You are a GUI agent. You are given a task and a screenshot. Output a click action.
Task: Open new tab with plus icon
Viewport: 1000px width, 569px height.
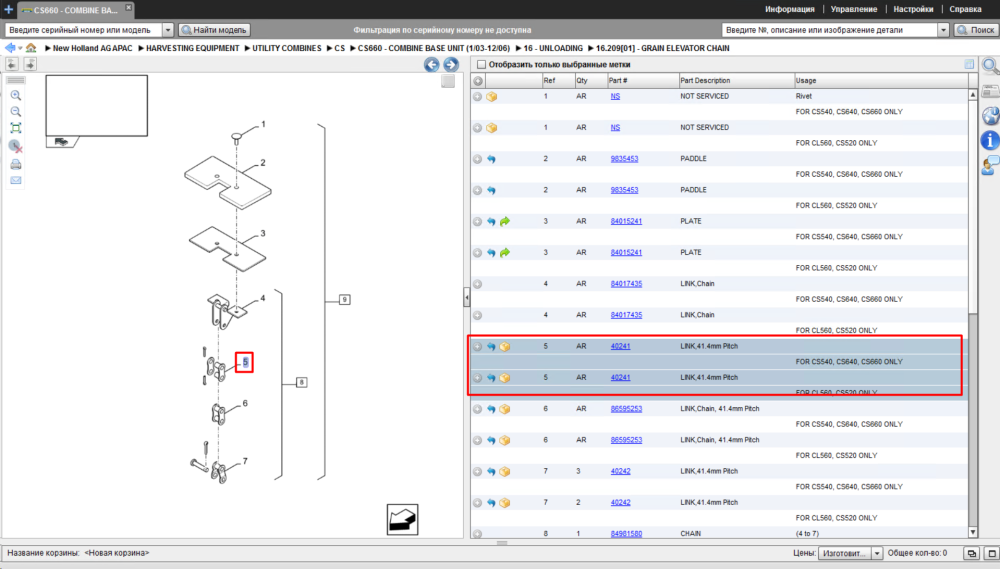pos(8,10)
